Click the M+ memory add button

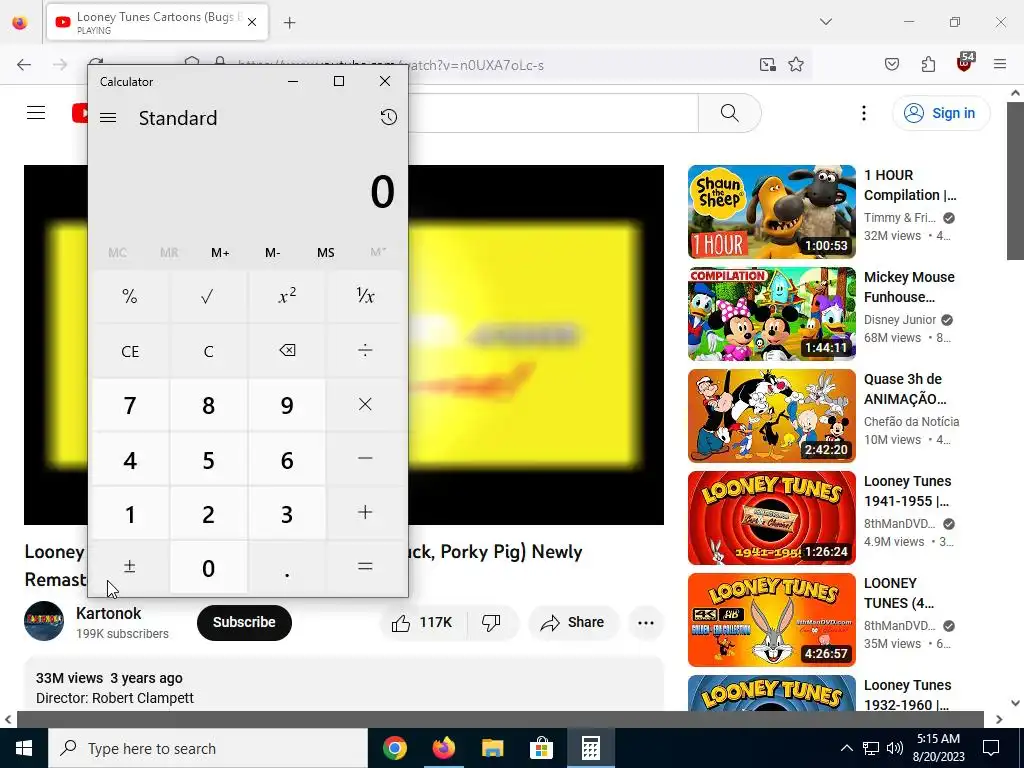pos(220,252)
